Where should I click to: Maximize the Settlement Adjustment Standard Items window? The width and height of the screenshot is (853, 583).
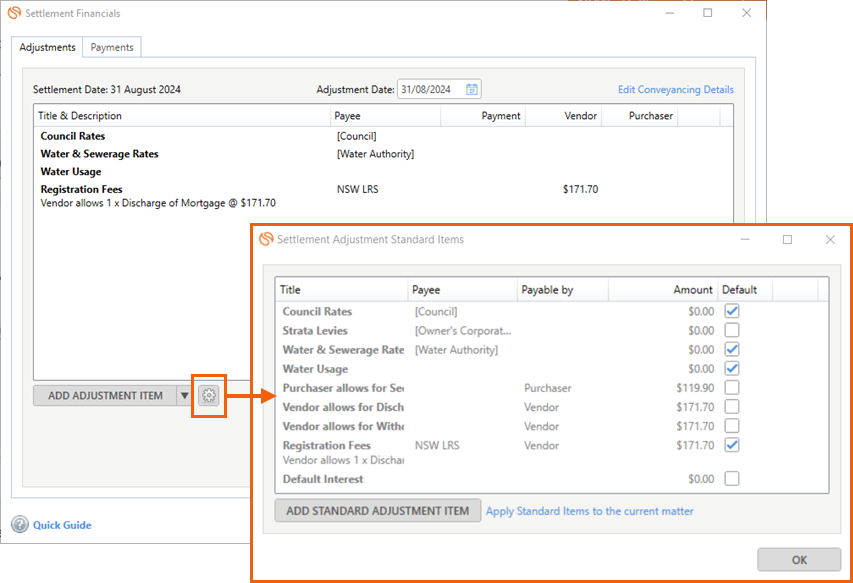[x=787, y=239]
